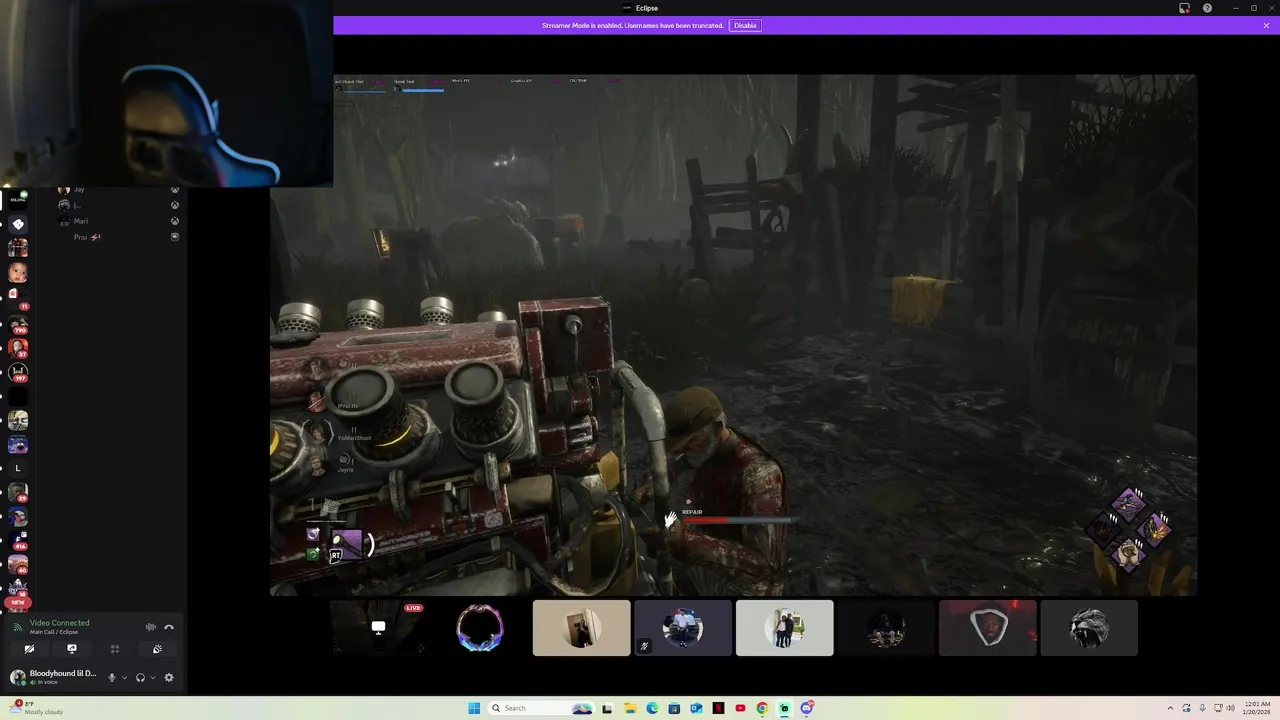
Task: Open voice Activities launcher icon
Action: tap(114, 649)
